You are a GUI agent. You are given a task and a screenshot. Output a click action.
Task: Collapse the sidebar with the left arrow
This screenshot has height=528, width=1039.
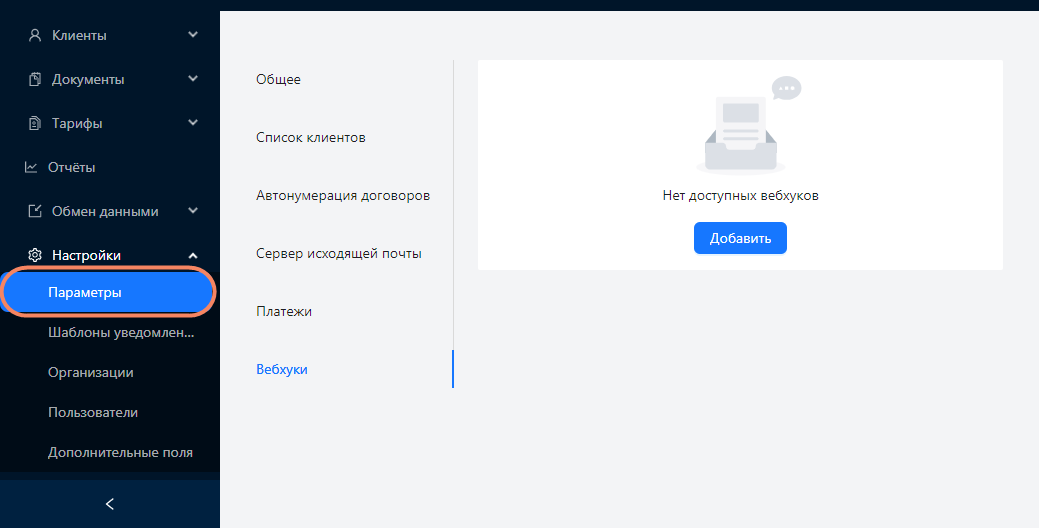click(x=110, y=504)
